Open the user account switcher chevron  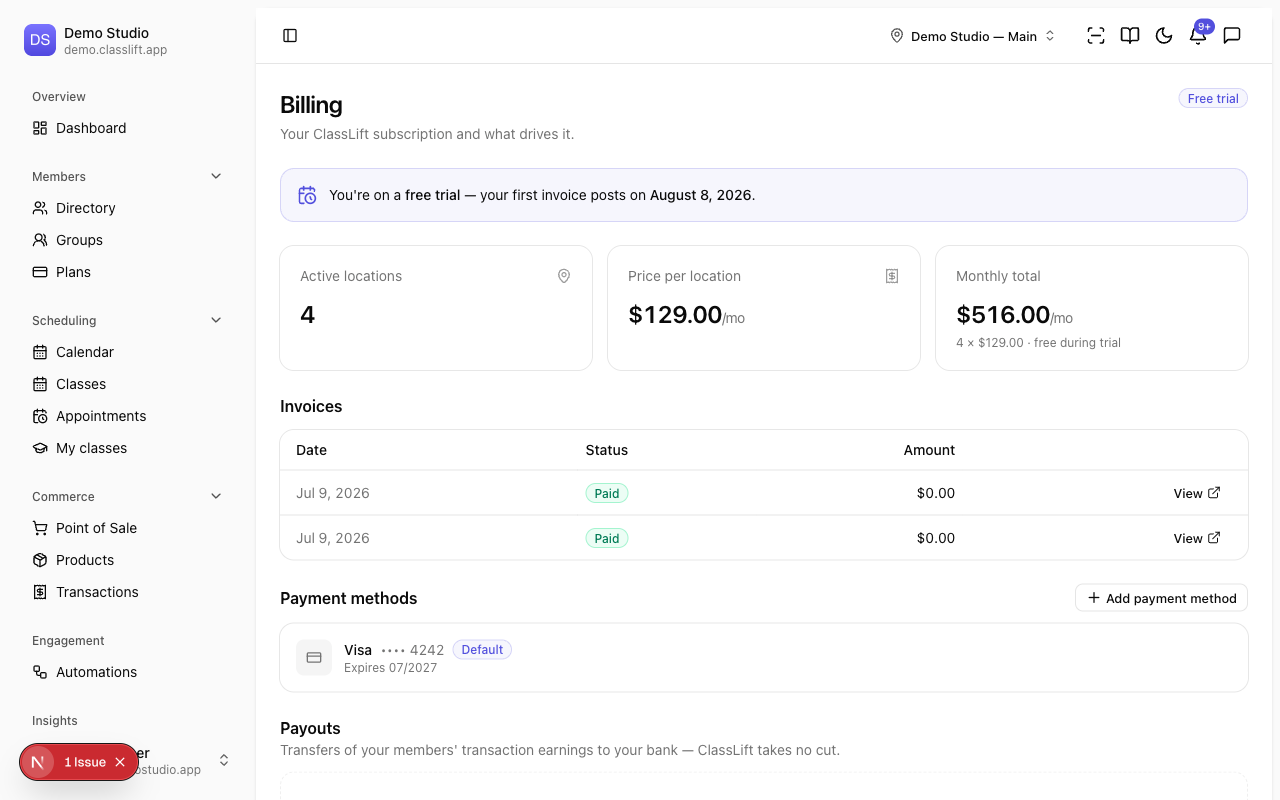[224, 760]
